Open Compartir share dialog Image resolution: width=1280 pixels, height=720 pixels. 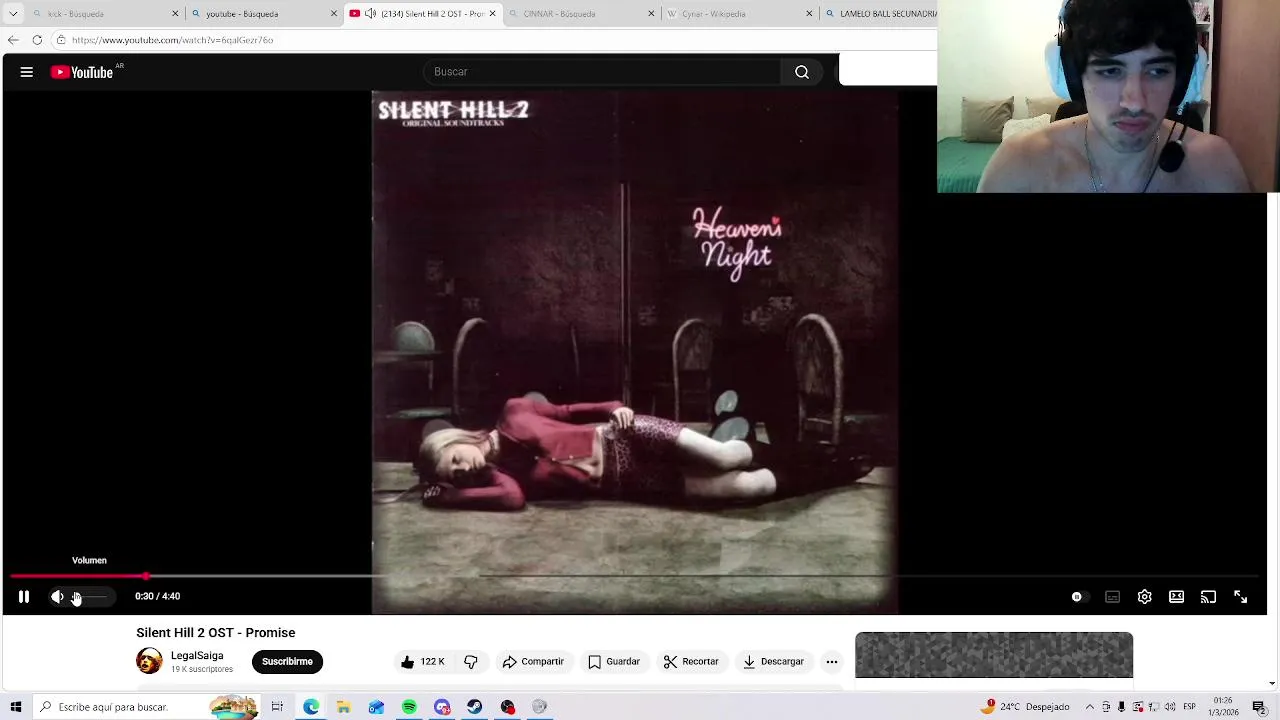click(533, 662)
